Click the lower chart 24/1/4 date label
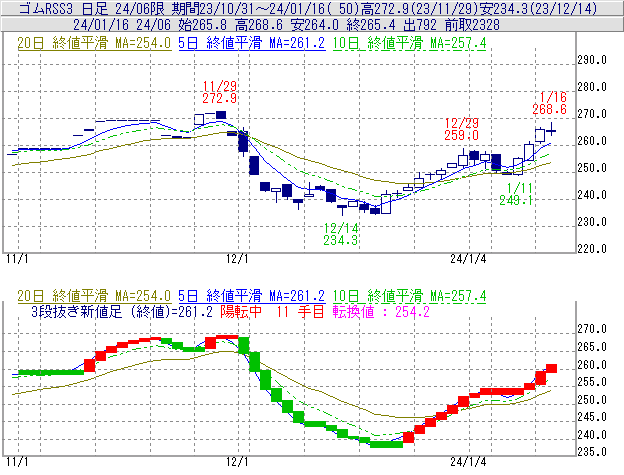The image size is (624, 475). pyautogui.click(x=468, y=462)
